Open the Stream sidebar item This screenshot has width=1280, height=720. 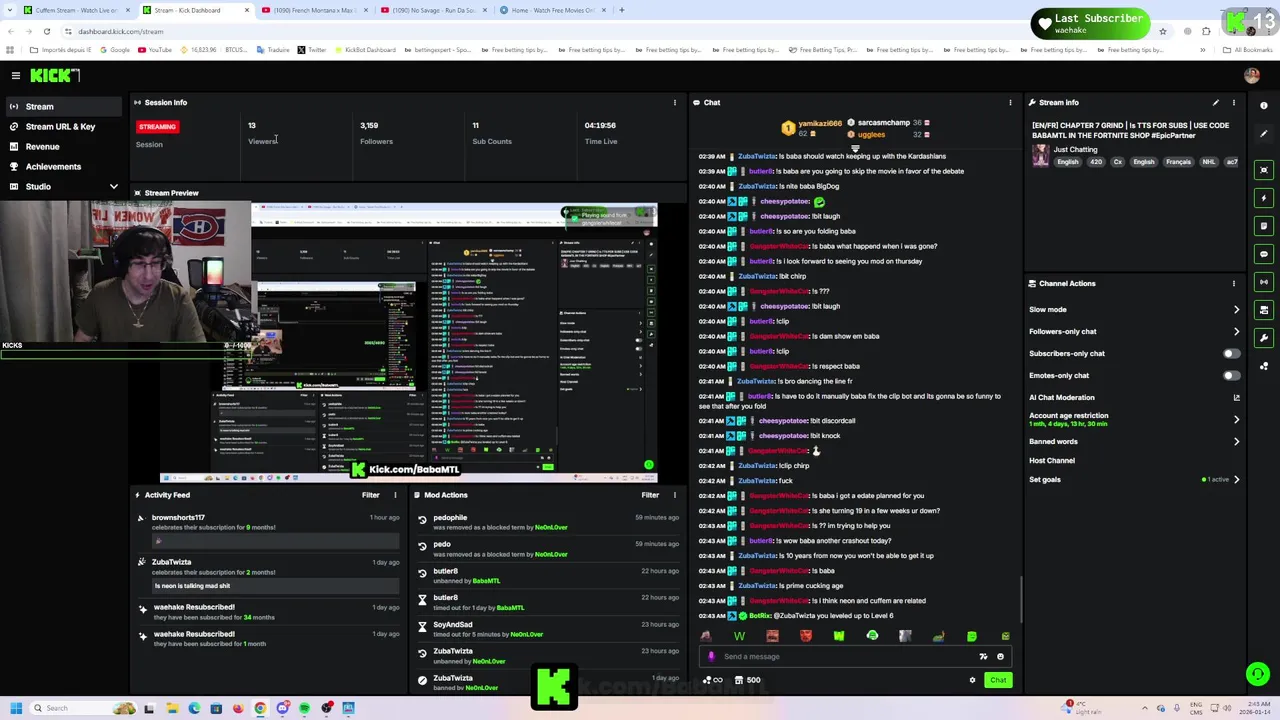pos(65,106)
